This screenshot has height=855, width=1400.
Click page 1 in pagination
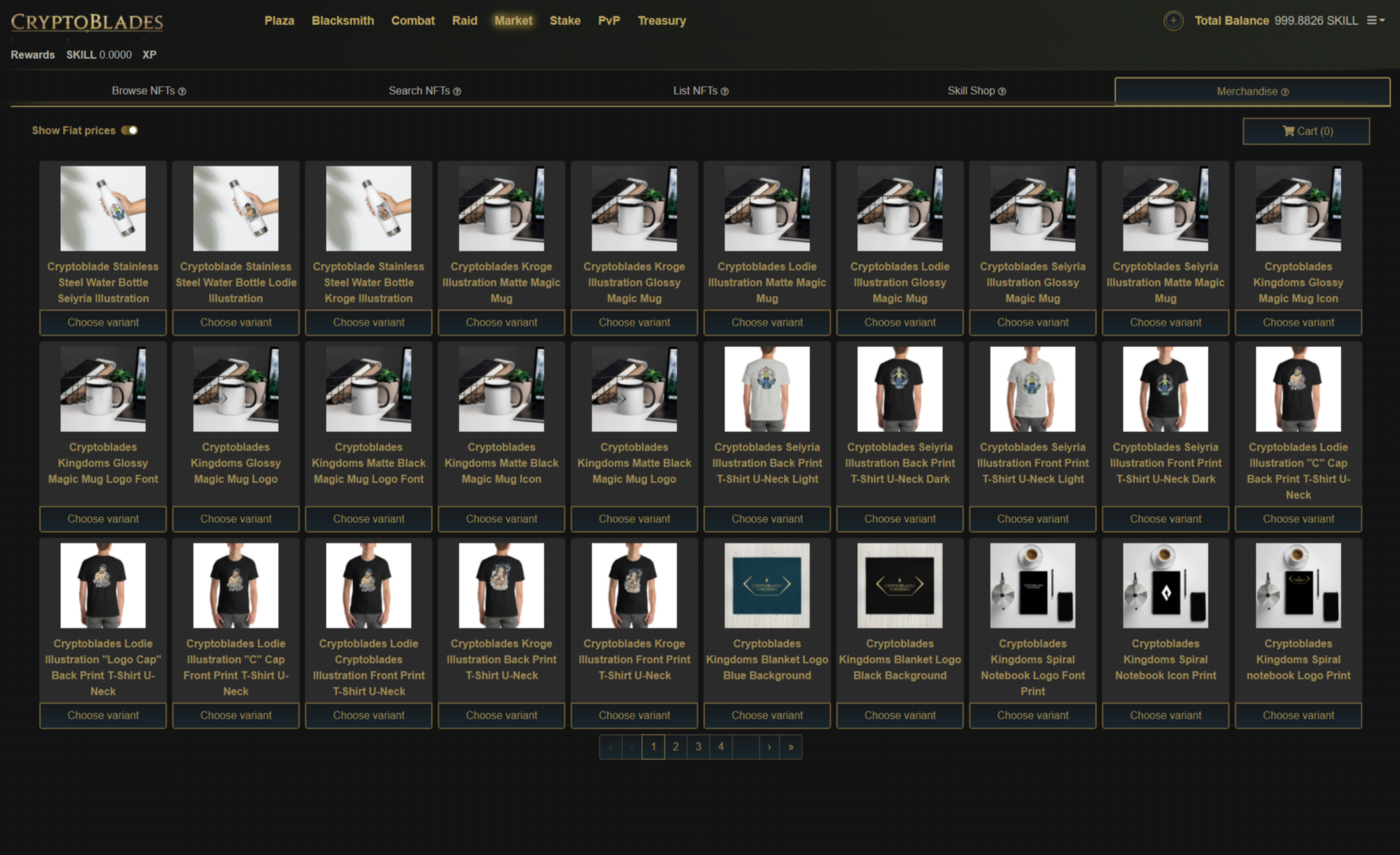coord(653,747)
